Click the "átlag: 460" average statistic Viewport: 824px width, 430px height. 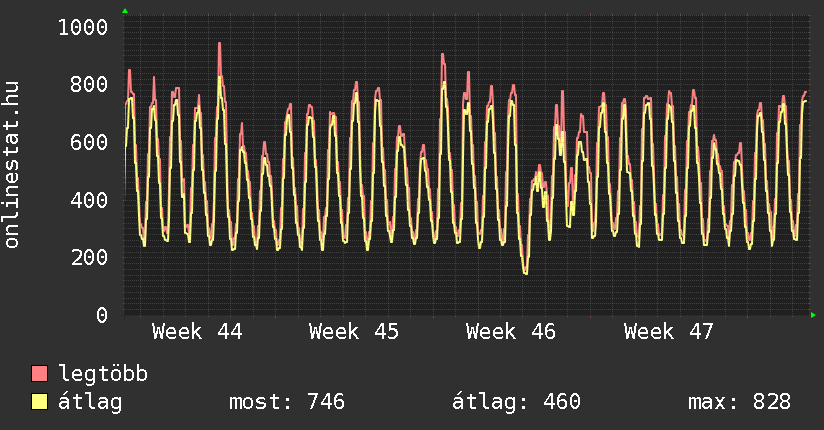[517, 402]
